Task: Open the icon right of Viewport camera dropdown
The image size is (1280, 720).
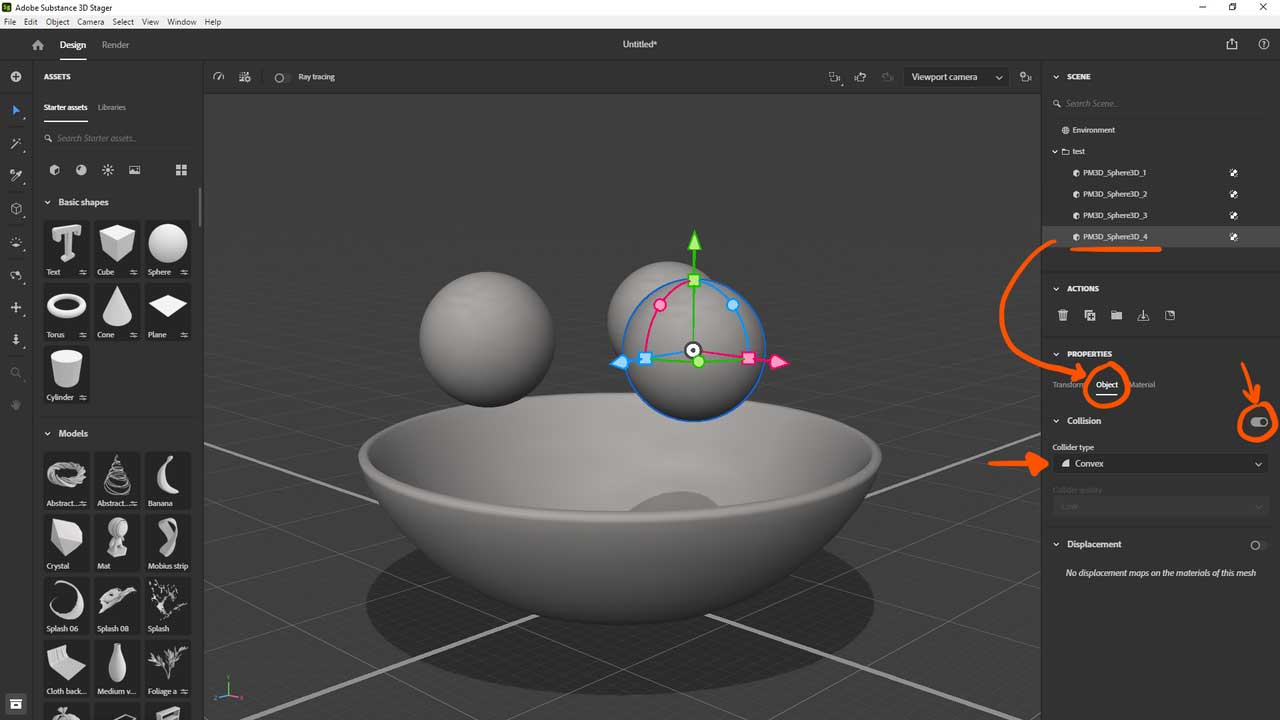Action: [x=1025, y=77]
